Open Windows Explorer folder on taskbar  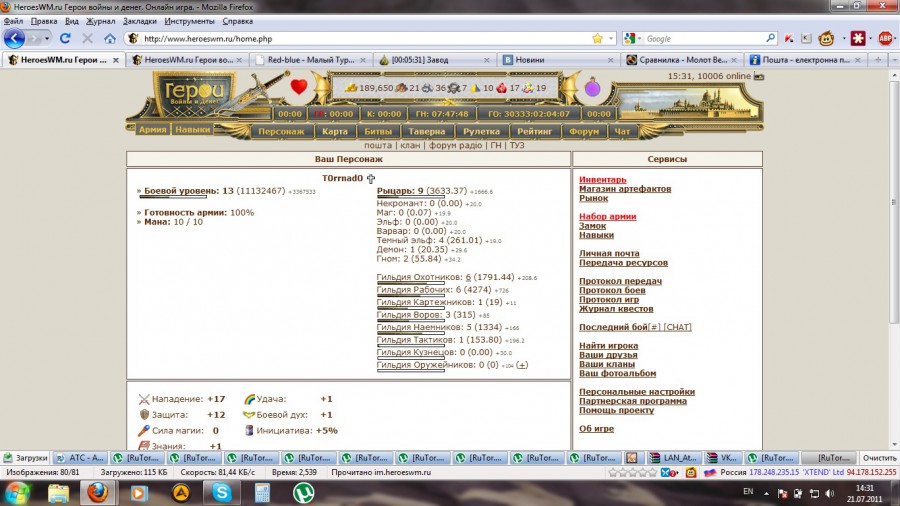(x=58, y=493)
